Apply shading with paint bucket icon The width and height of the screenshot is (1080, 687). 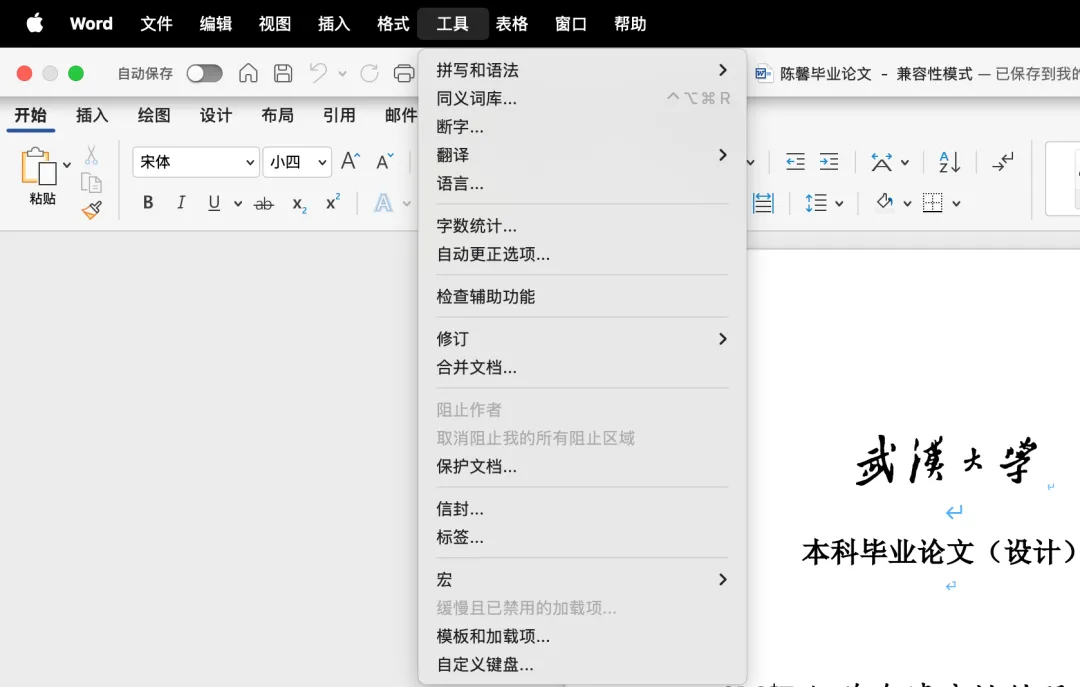point(885,202)
